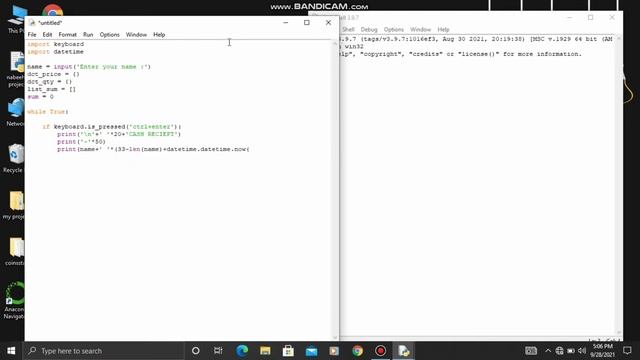Launch Microsoft Edge from the taskbar
Viewport: 640px width, 360px height.
pyautogui.click(x=242, y=351)
